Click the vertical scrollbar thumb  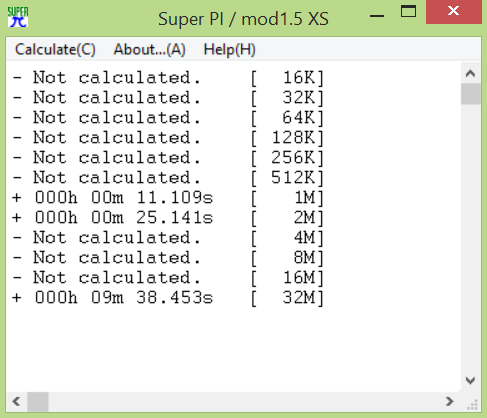tap(470, 94)
